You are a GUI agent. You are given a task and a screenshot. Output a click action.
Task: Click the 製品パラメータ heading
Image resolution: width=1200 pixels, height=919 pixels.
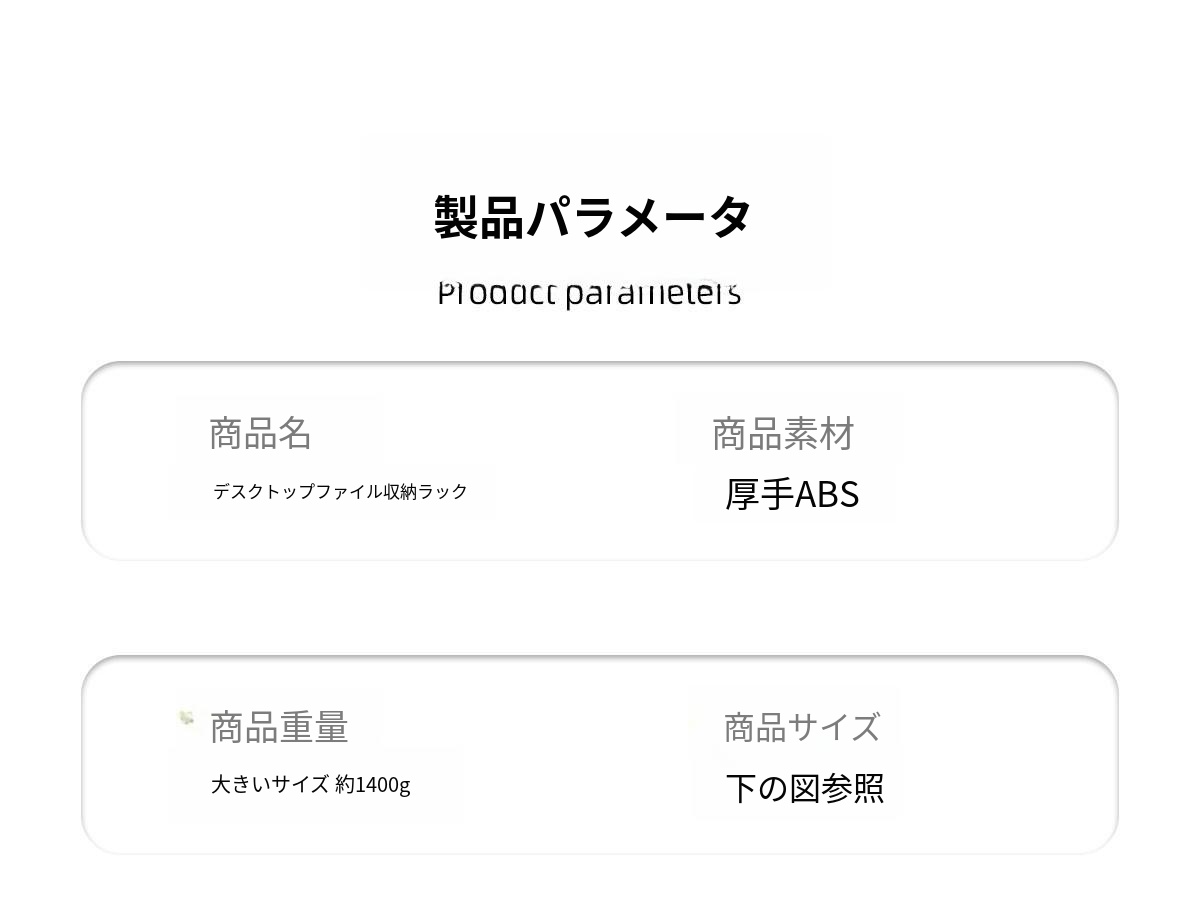tap(592, 217)
